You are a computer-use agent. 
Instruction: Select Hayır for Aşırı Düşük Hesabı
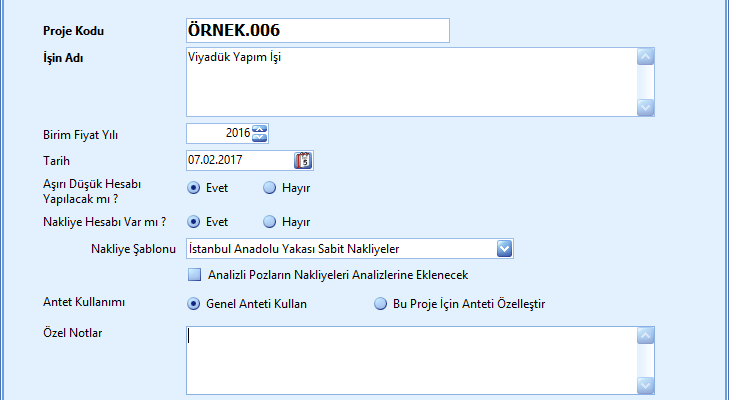click(269, 187)
